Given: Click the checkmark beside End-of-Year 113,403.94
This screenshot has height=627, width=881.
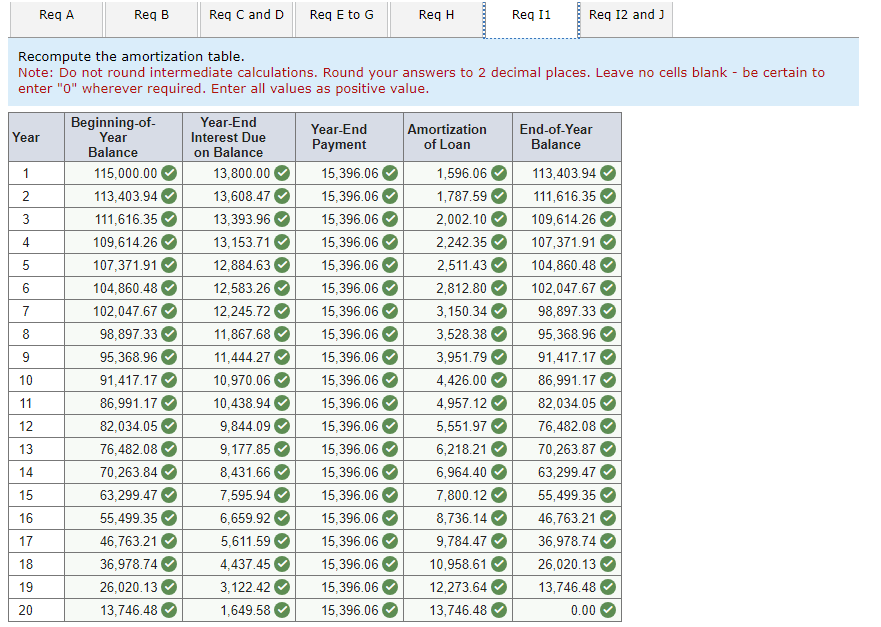Looking at the screenshot, I should click(608, 173).
